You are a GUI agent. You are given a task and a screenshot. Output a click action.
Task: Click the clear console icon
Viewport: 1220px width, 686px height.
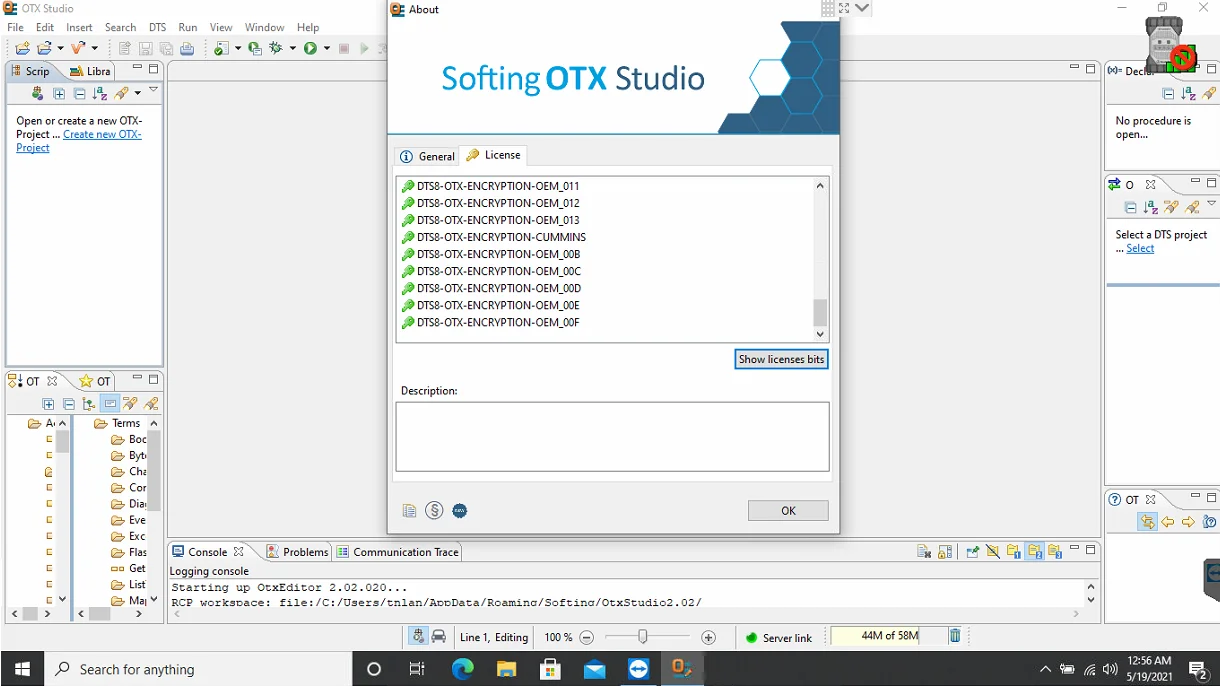(924, 551)
